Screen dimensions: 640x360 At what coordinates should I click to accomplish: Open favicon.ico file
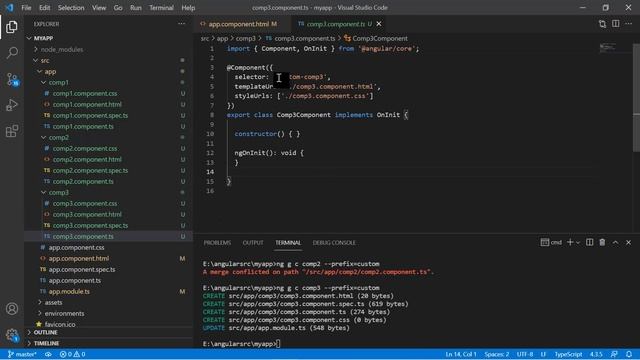[x=60, y=324]
